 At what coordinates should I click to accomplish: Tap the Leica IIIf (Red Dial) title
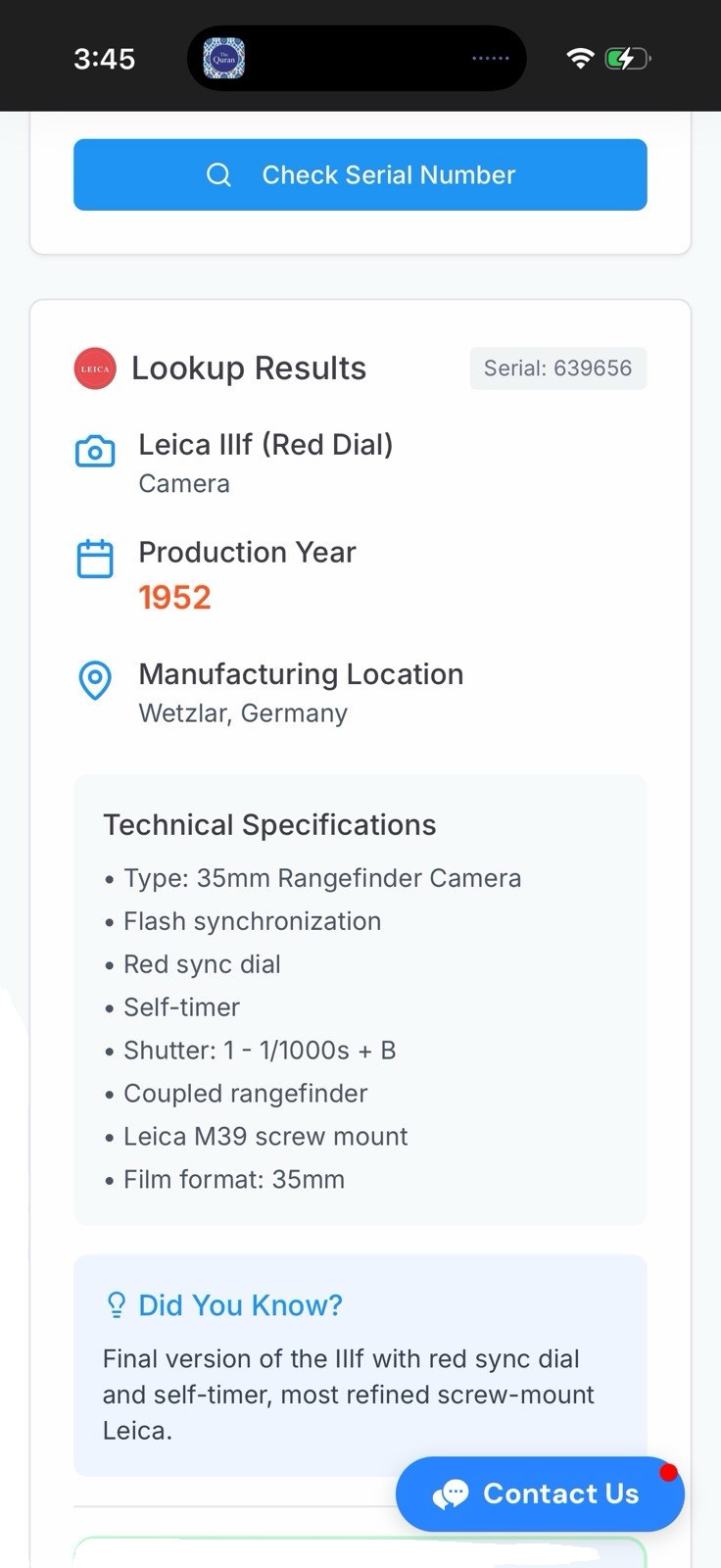[x=265, y=445]
